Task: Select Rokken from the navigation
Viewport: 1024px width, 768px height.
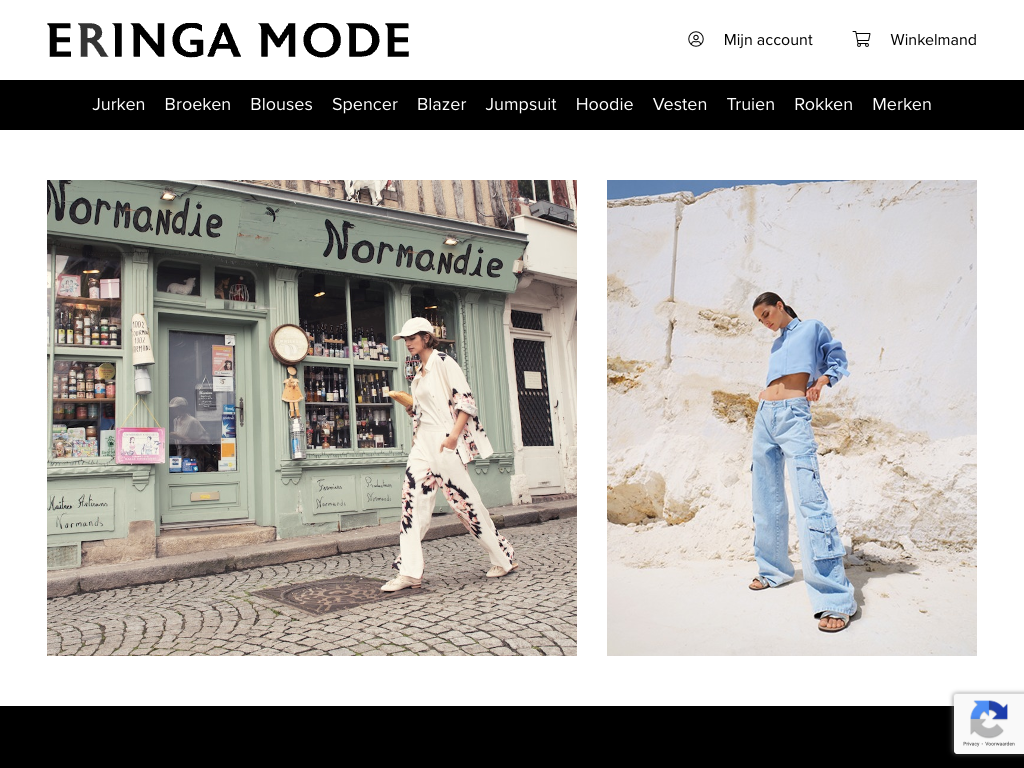Action: [x=823, y=104]
